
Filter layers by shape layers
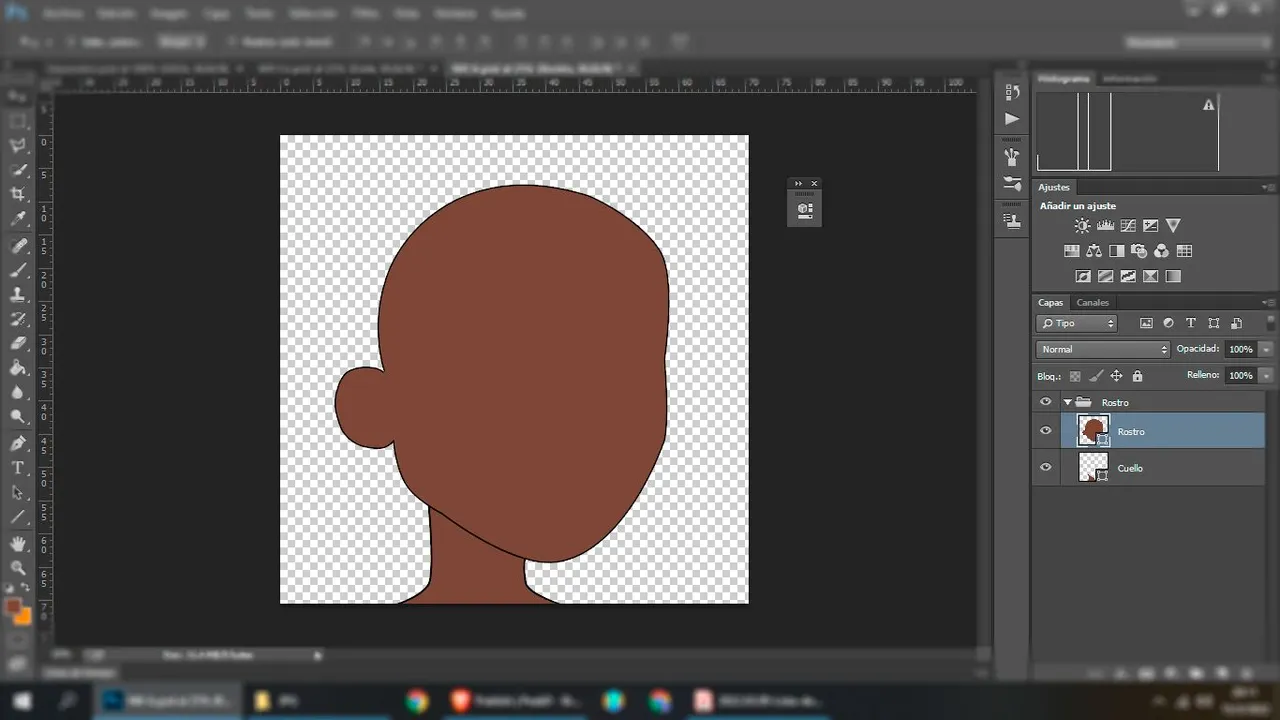[1213, 323]
